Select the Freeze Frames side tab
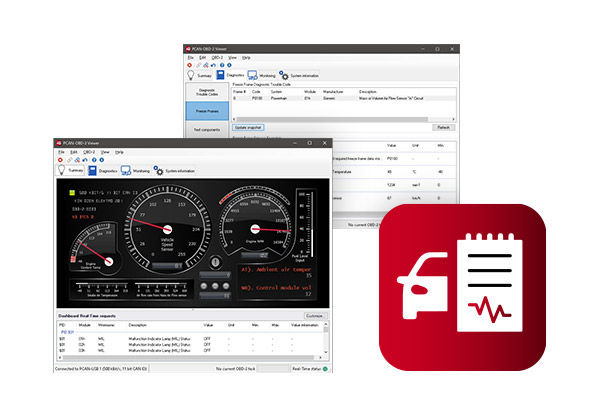The width and height of the screenshot is (600, 418). pyautogui.click(x=207, y=110)
